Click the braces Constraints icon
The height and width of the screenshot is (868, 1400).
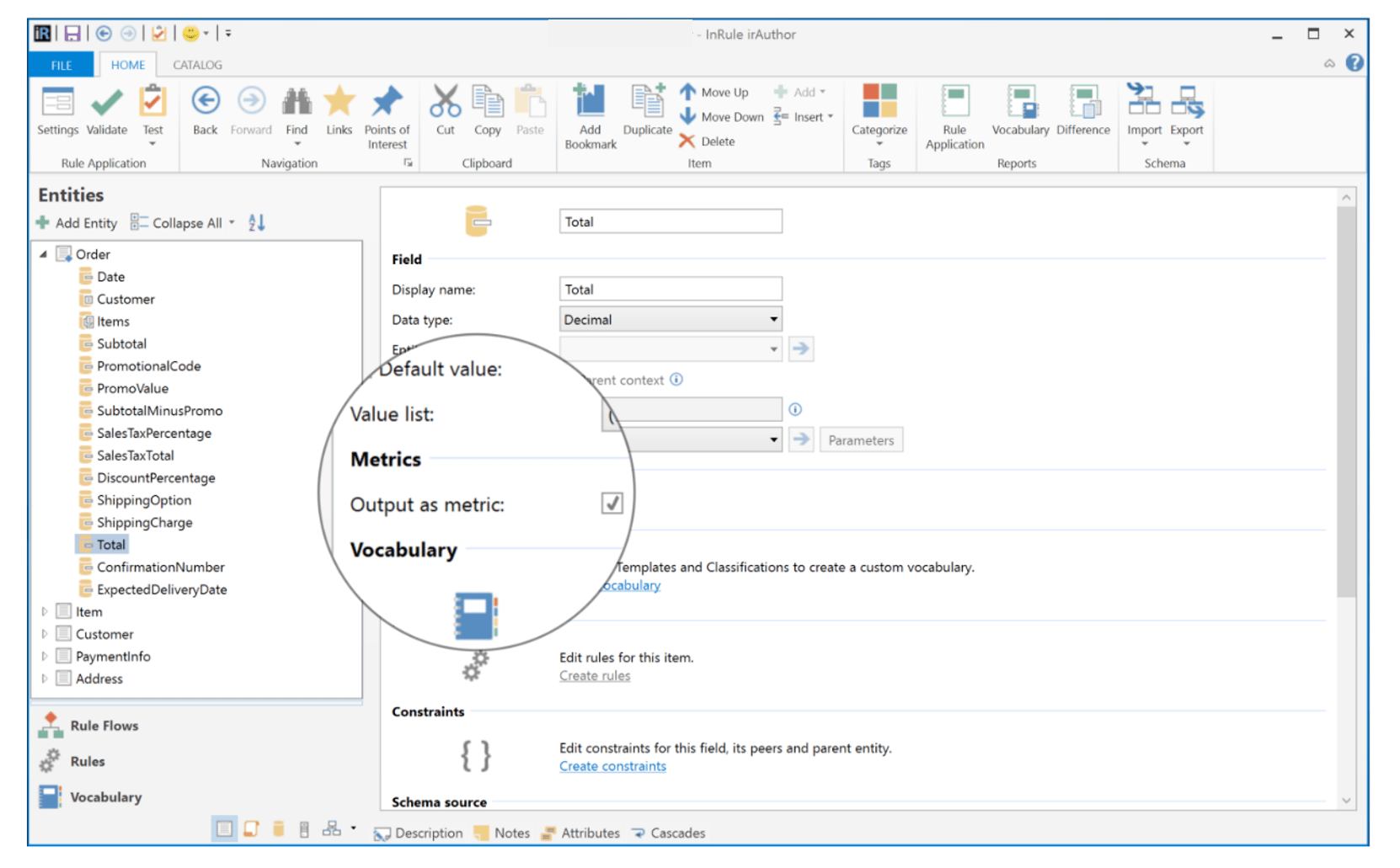point(475,755)
